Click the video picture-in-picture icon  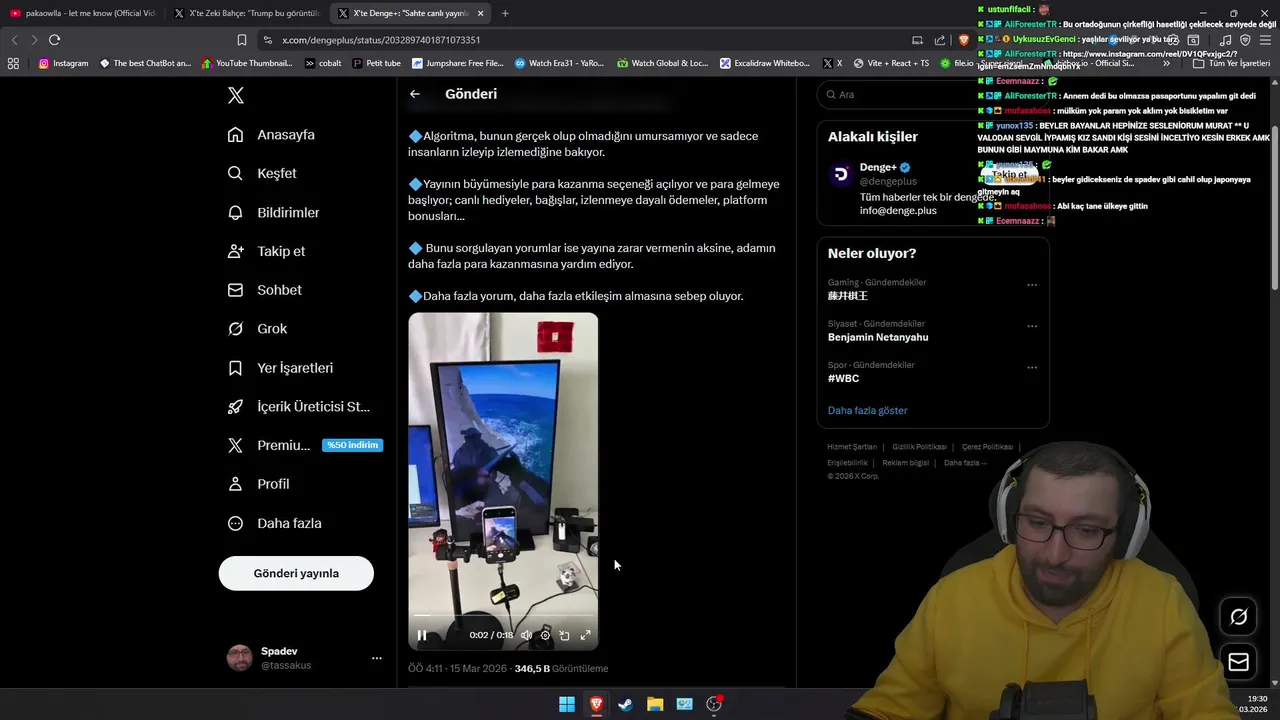point(564,635)
